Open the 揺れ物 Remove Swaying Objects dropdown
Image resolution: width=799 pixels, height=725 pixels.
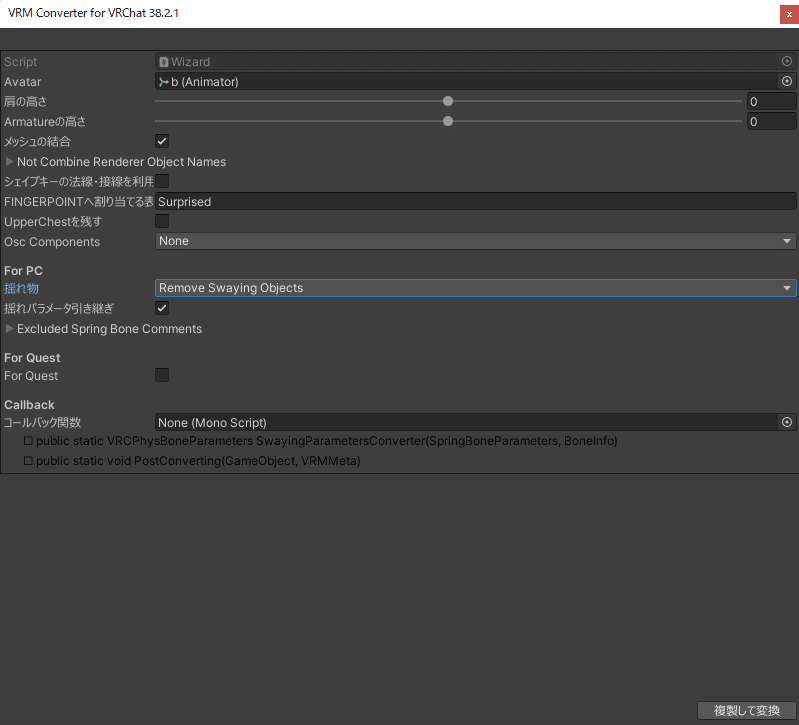click(x=475, y=288)
